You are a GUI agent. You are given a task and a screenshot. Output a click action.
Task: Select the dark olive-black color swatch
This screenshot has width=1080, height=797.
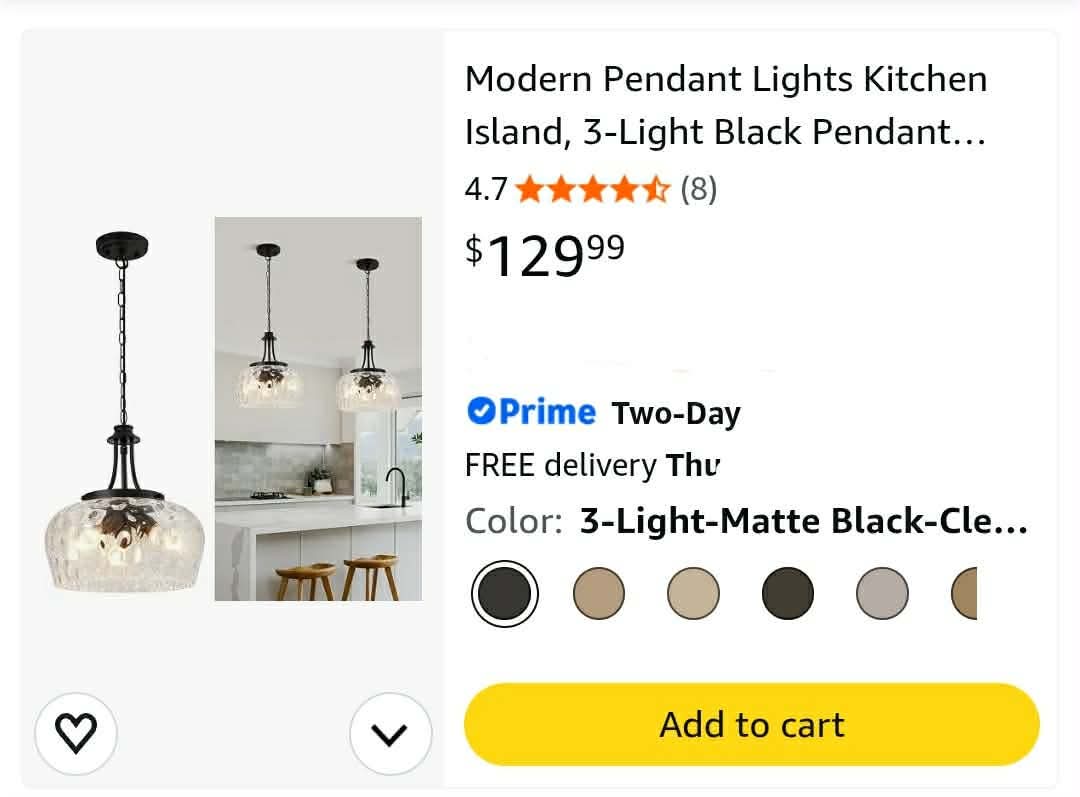pyautogui.click(x=788, y=594)
